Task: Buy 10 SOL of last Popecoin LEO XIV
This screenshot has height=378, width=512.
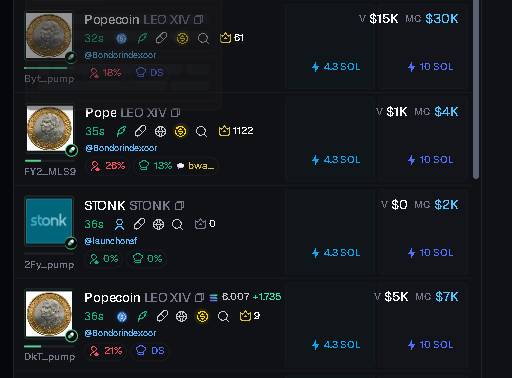Action: tap(430, 345)
